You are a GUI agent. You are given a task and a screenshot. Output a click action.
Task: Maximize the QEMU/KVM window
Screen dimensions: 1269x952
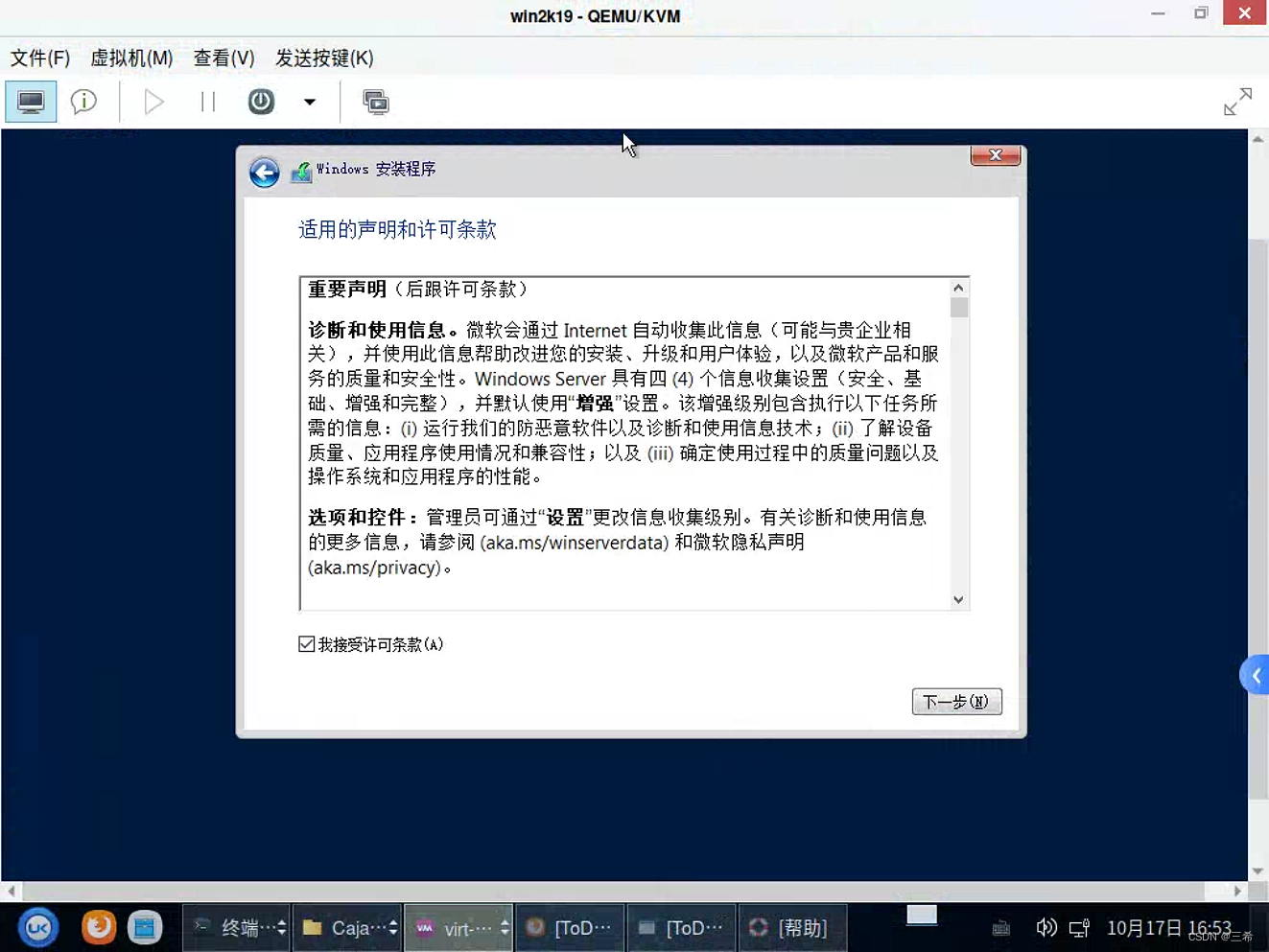(1201, 13)
